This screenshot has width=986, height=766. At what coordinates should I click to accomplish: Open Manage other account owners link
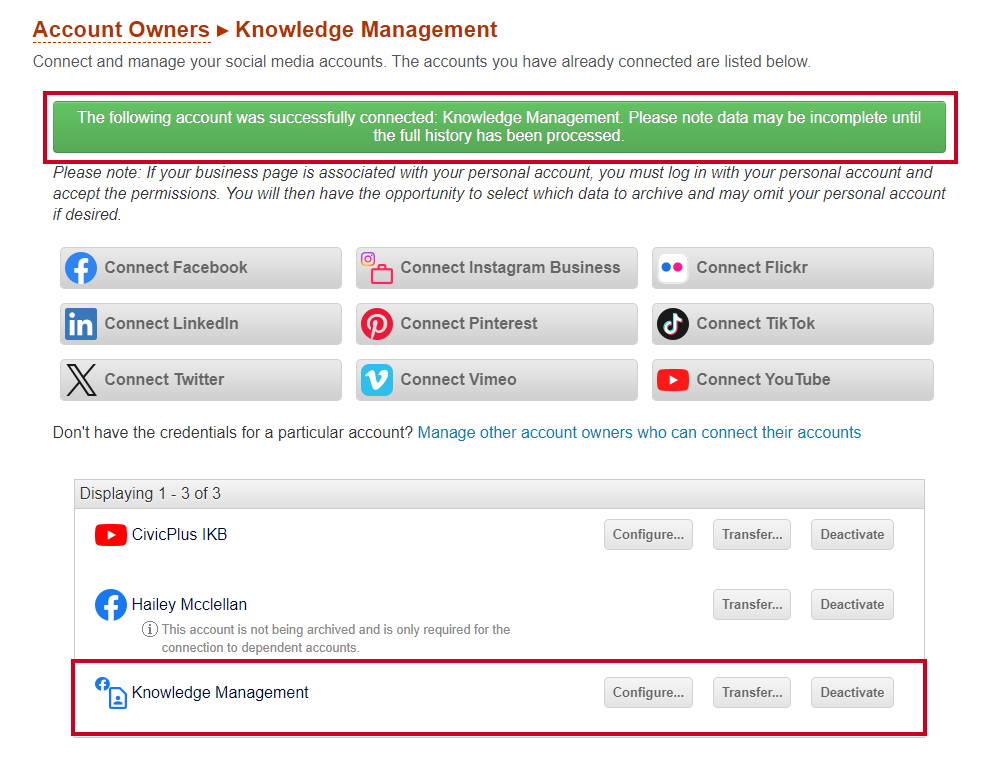[639, 433]
